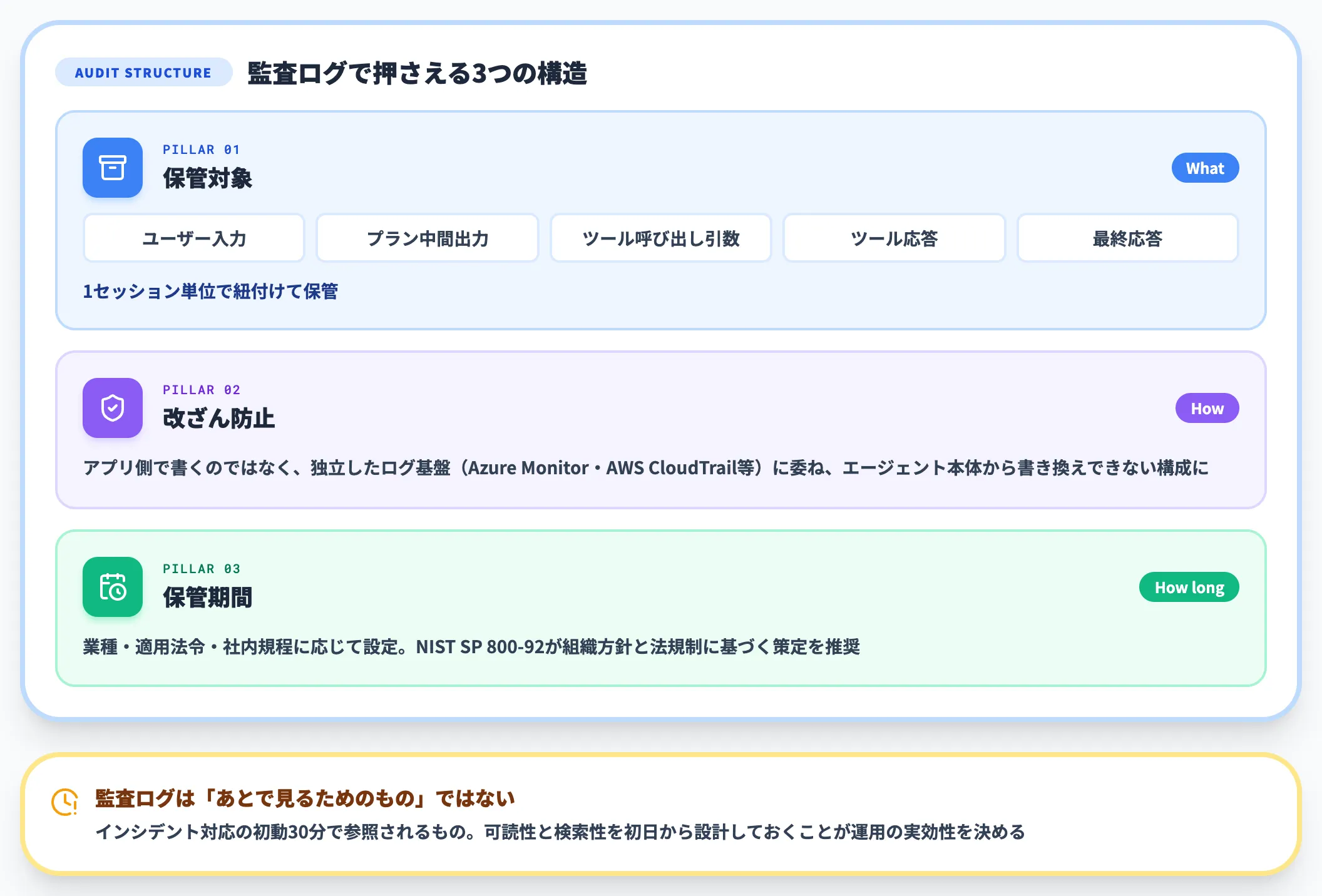Select the ツール呼び出し引数 chip
Screen dimensions: 1322x896
click(661, 238)
